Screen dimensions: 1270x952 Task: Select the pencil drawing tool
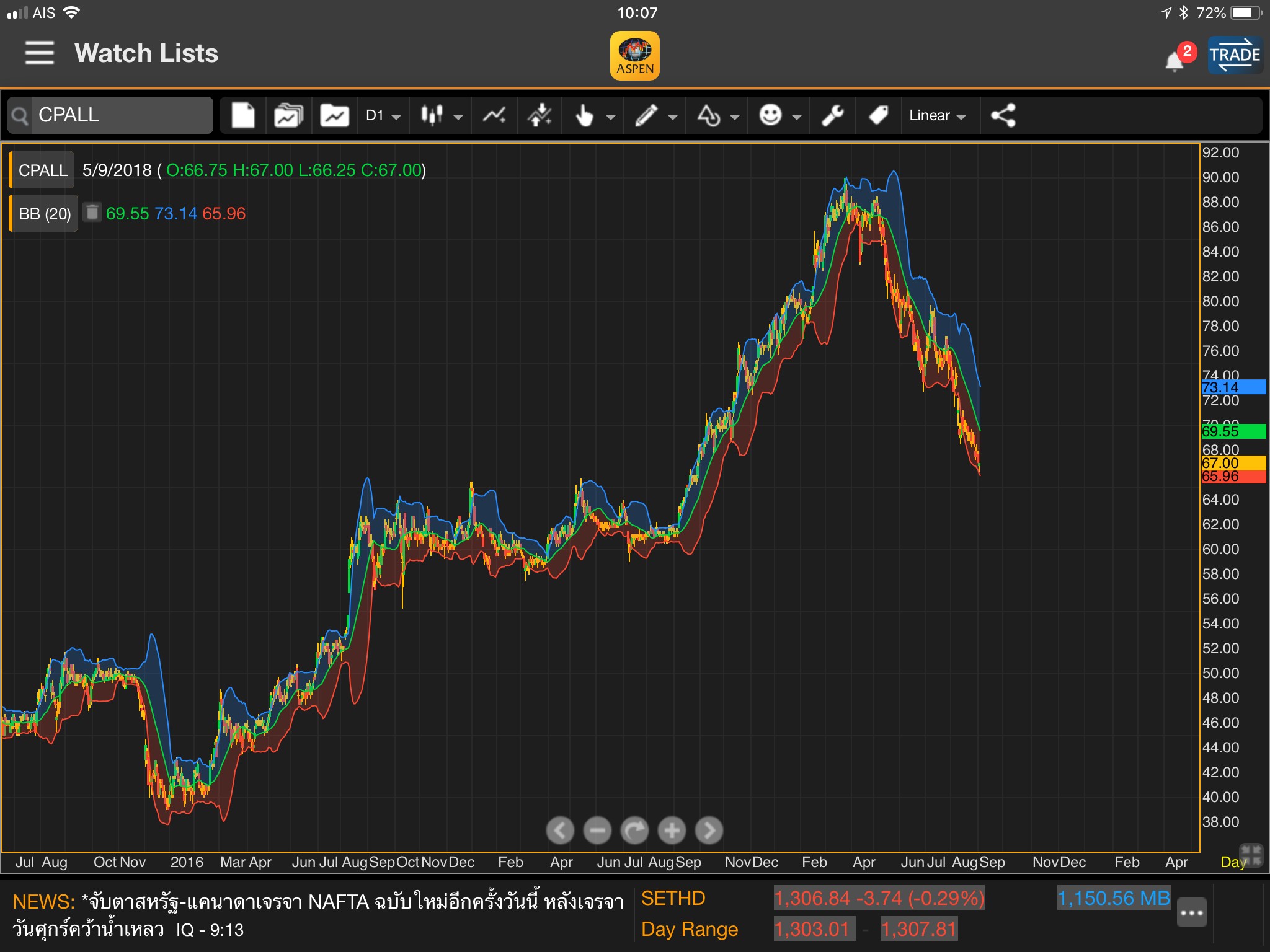coord(646,115)
